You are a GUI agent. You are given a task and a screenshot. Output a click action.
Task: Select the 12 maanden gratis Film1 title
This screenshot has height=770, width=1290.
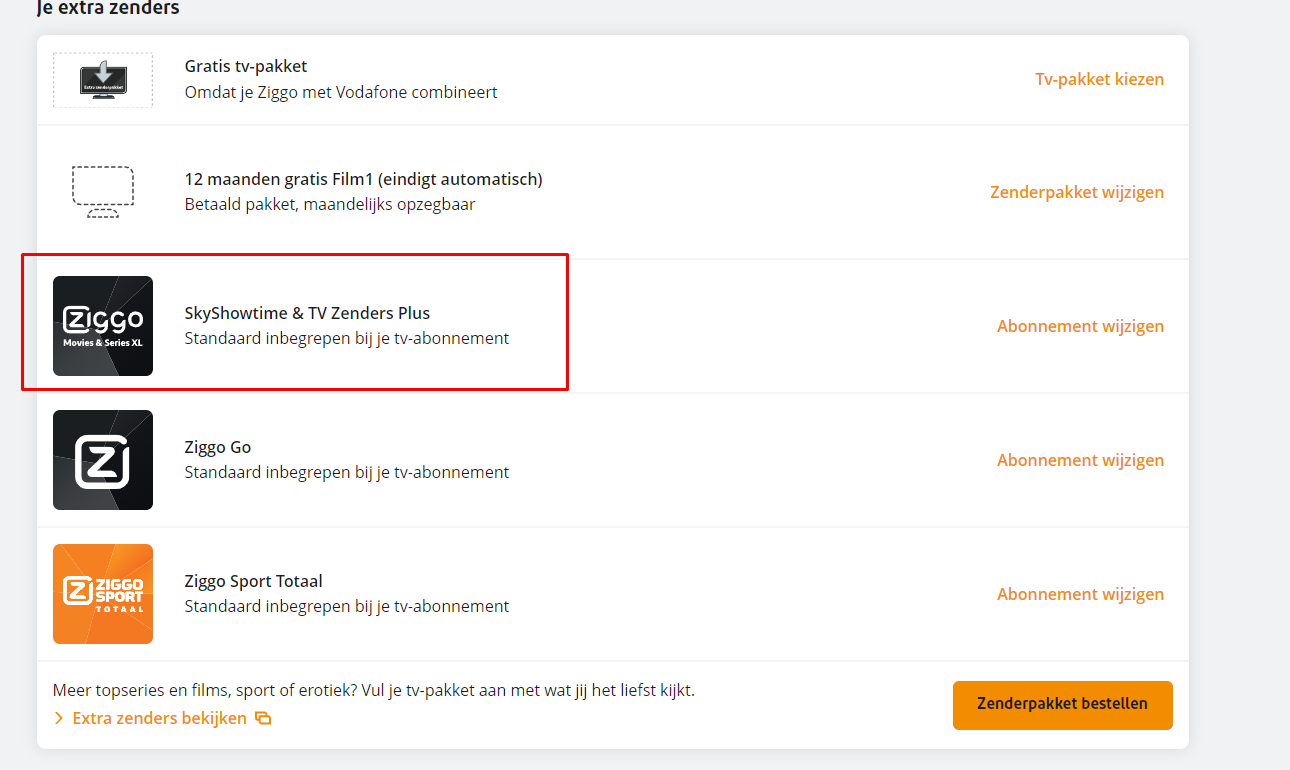click(364, 179)
